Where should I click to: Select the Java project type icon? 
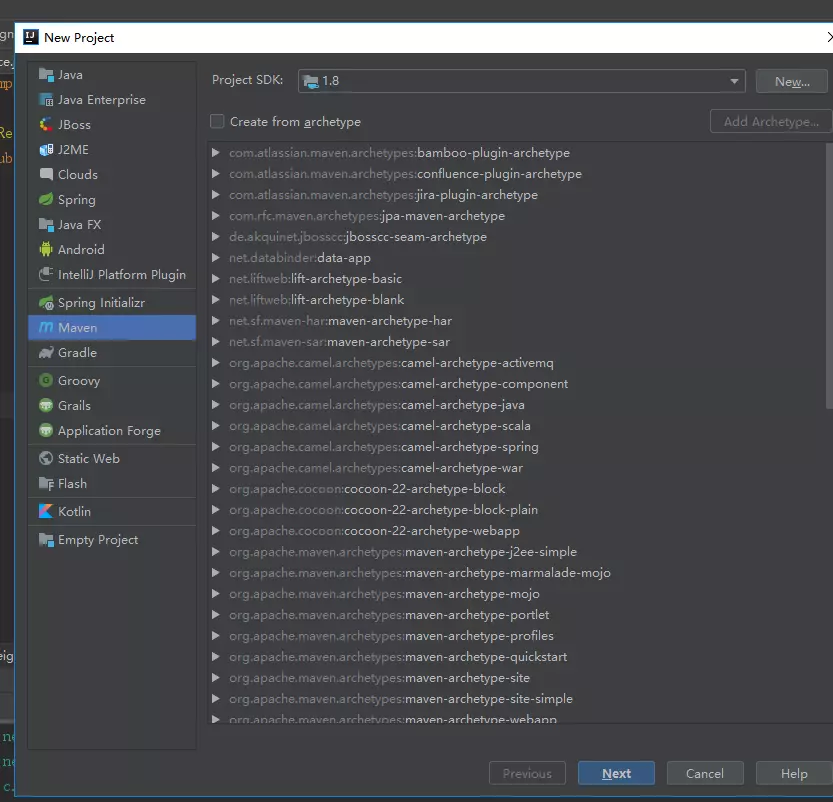[x=46, y=75]
